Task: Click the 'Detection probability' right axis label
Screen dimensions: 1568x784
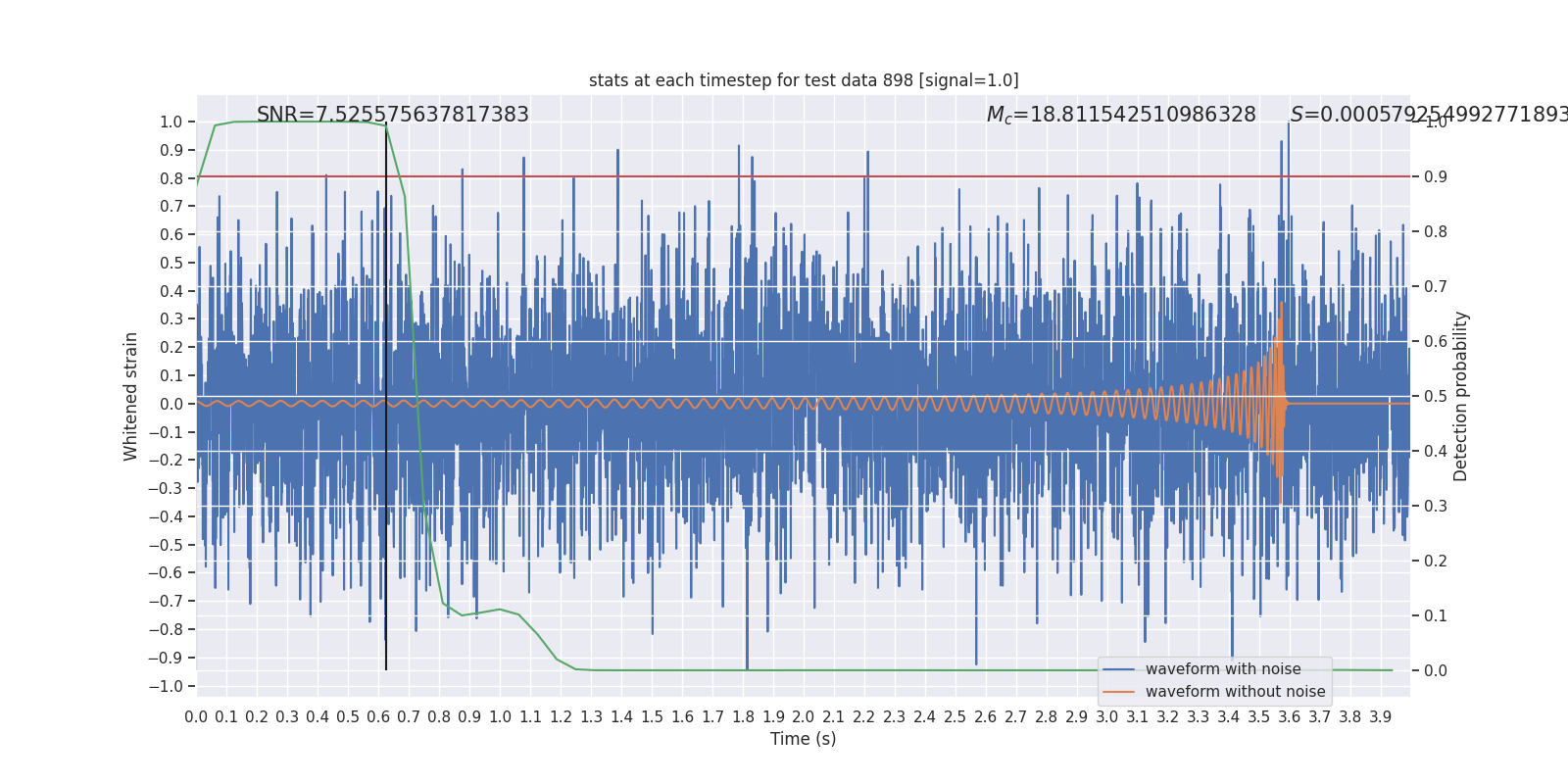Action: coord(1461,396)
